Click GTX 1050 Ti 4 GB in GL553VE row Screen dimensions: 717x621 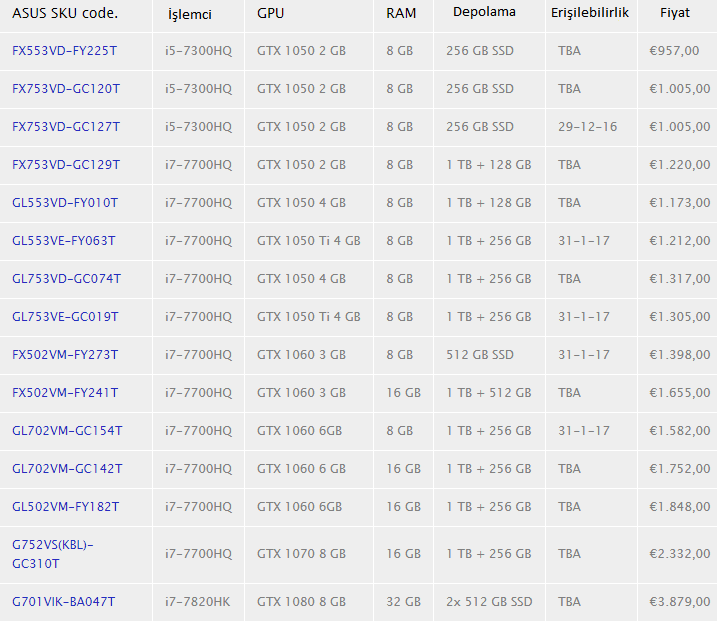coord(309,241)
